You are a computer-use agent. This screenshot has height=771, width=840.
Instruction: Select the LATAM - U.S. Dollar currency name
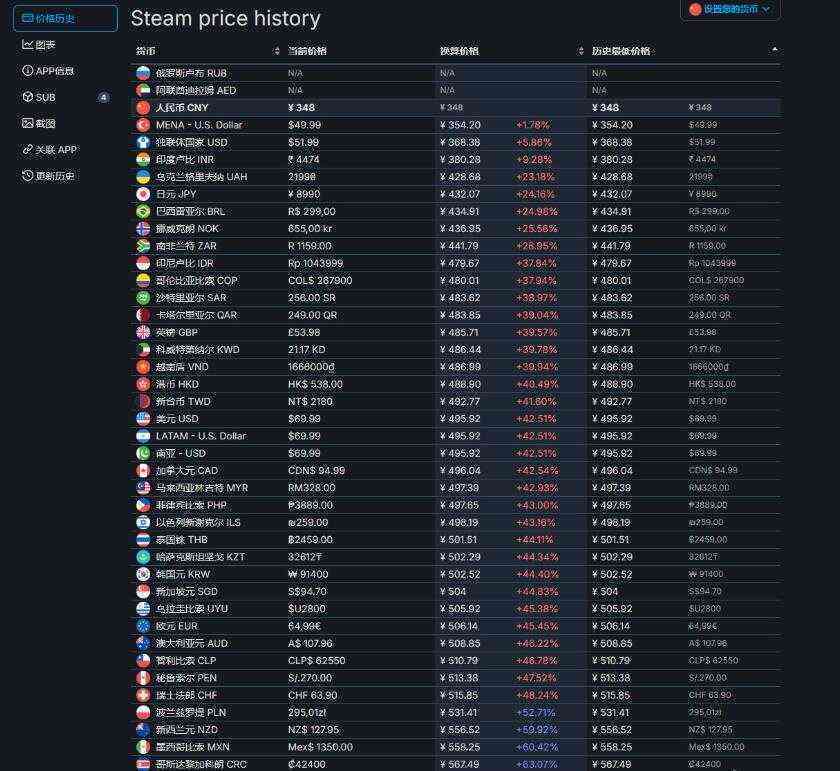(x=201, y=436)
